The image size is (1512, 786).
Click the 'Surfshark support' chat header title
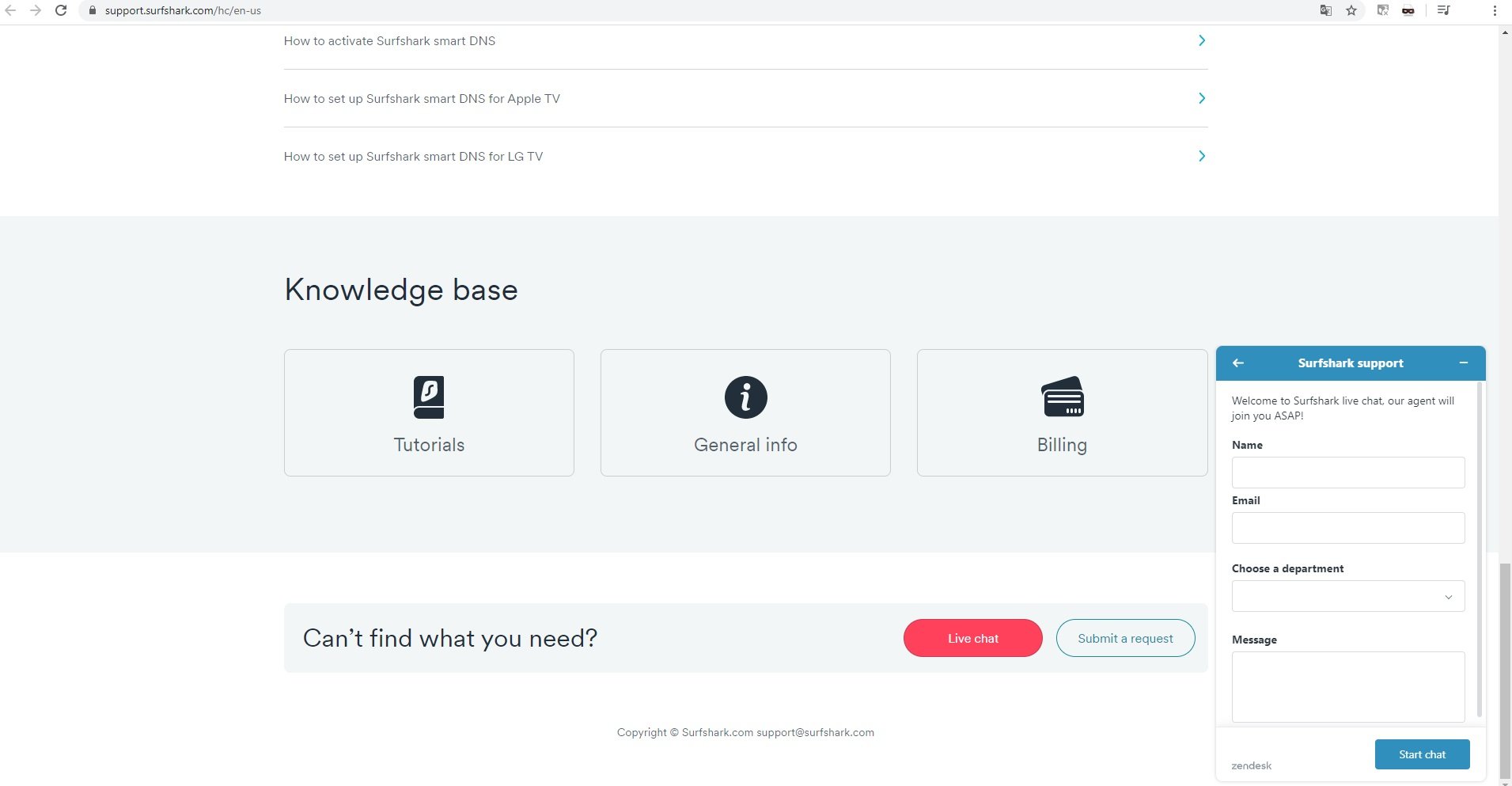[x=1351, y=363]
